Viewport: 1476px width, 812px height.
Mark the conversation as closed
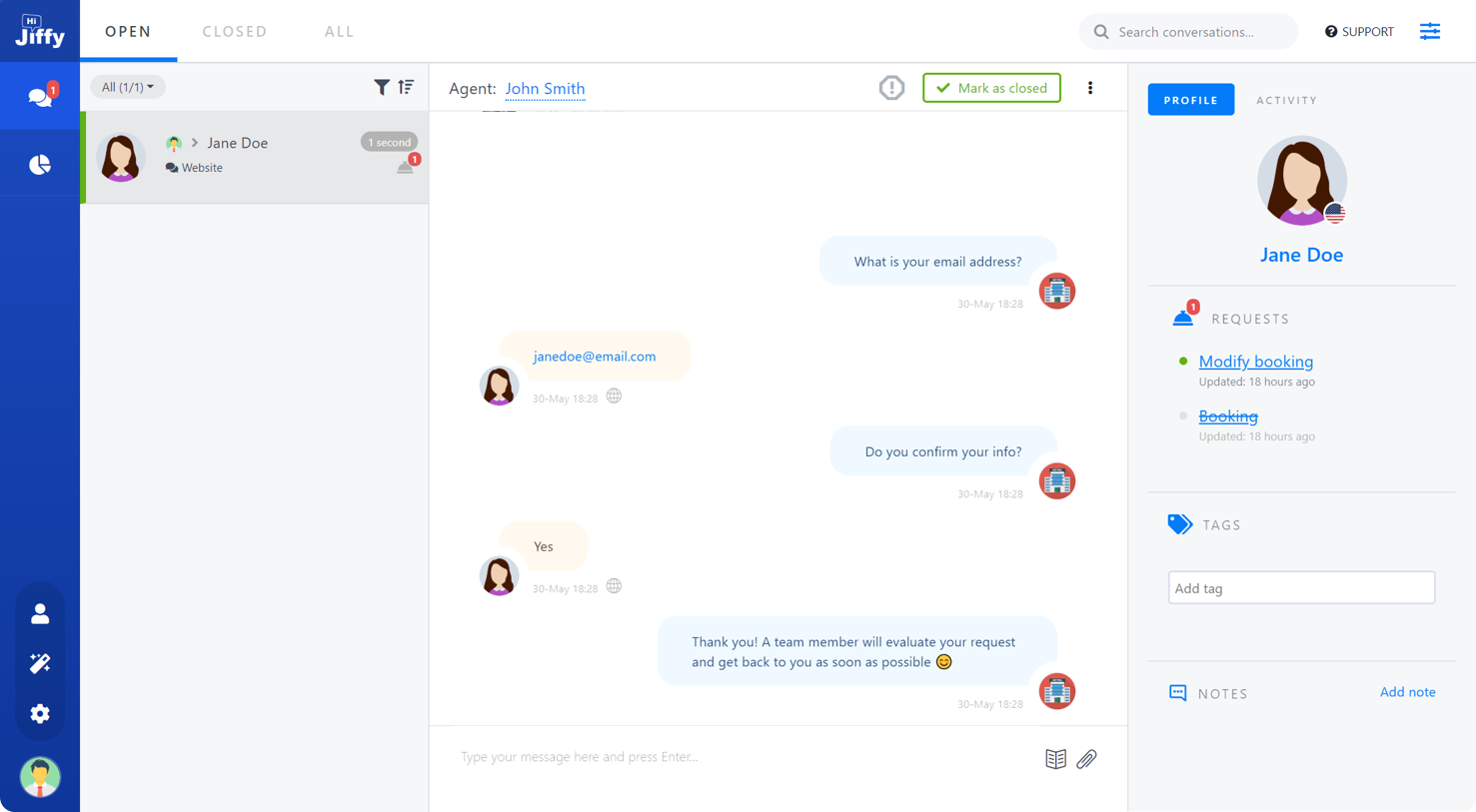pyautogui.click(x=991, y=88)
